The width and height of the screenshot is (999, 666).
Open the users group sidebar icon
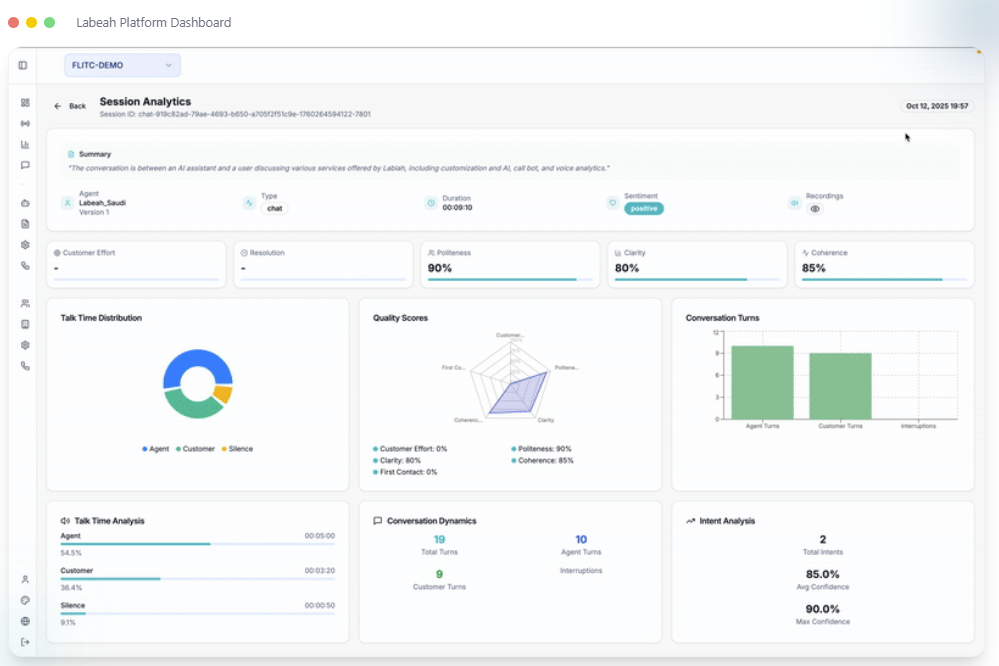[25, 303]
